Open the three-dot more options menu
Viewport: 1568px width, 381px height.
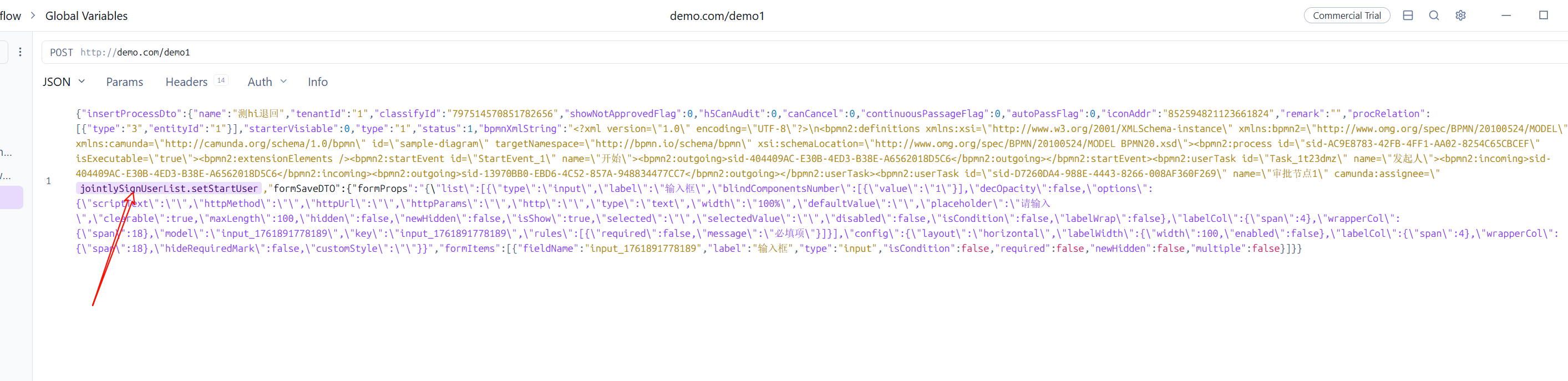pyautogui.click(x=20, y=52)
